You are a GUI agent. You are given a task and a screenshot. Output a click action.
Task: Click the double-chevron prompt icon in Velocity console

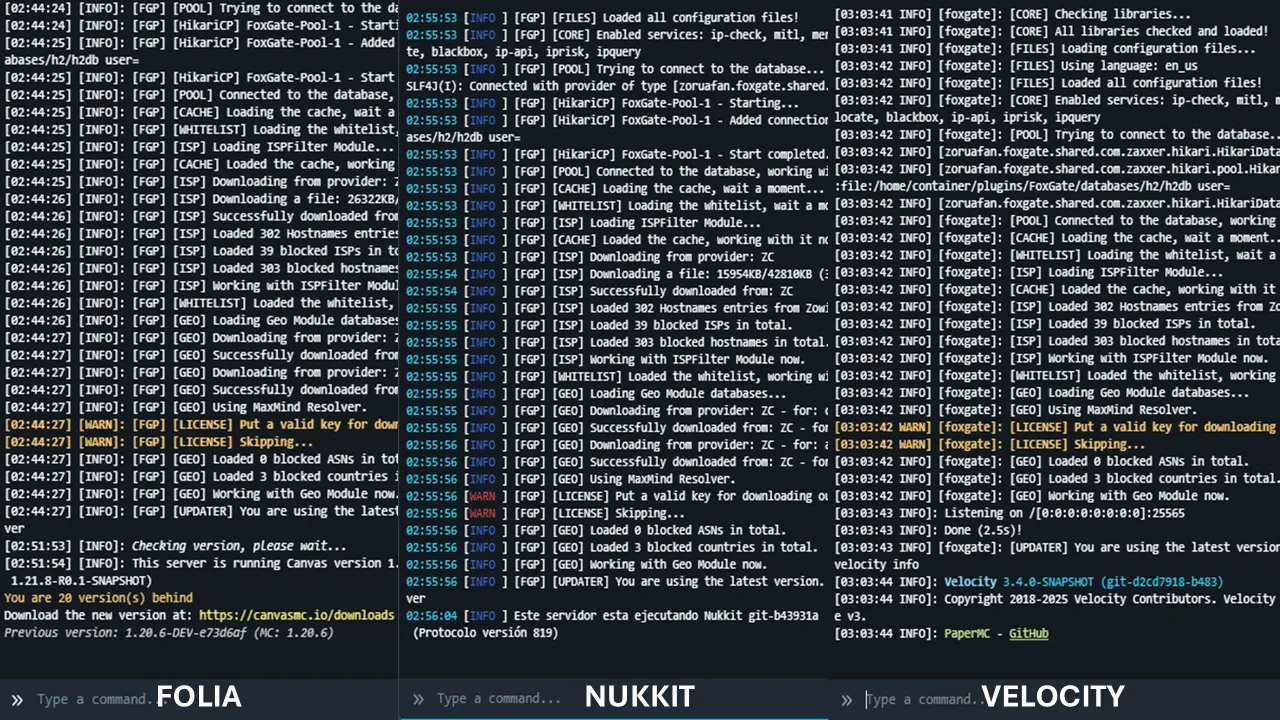point(846,699)
